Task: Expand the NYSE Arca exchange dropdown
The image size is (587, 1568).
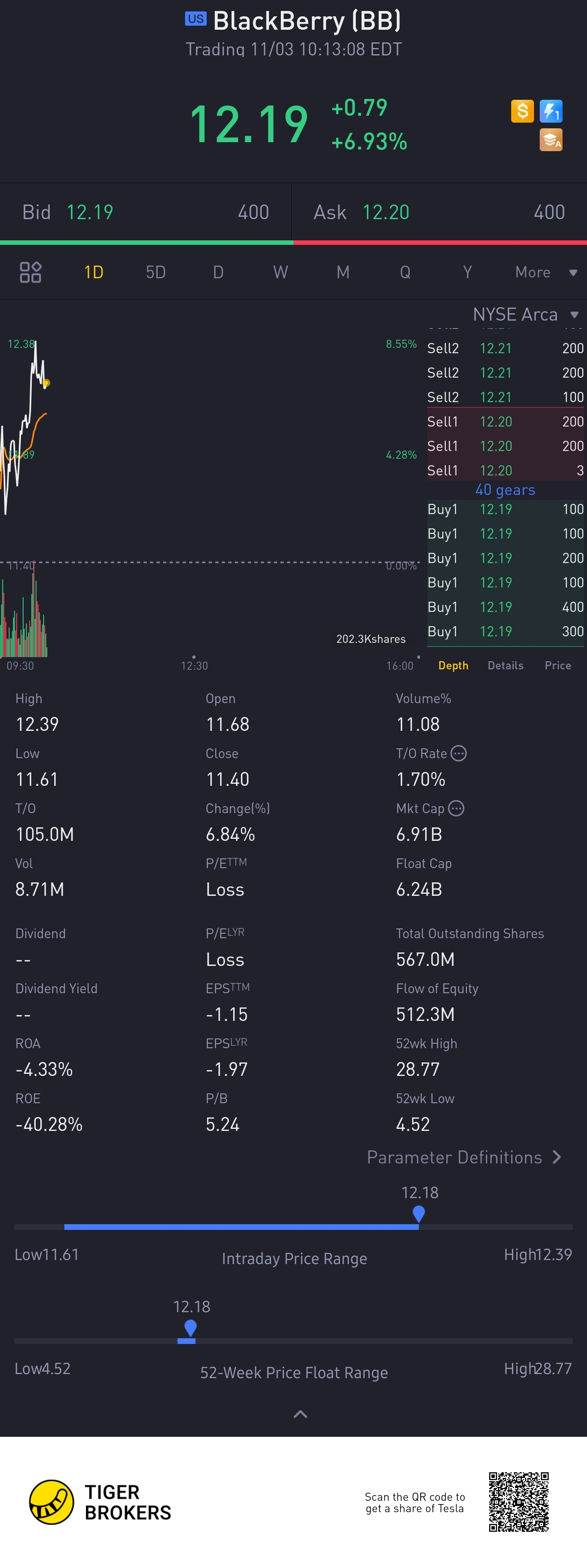Action: pos(525,314)
